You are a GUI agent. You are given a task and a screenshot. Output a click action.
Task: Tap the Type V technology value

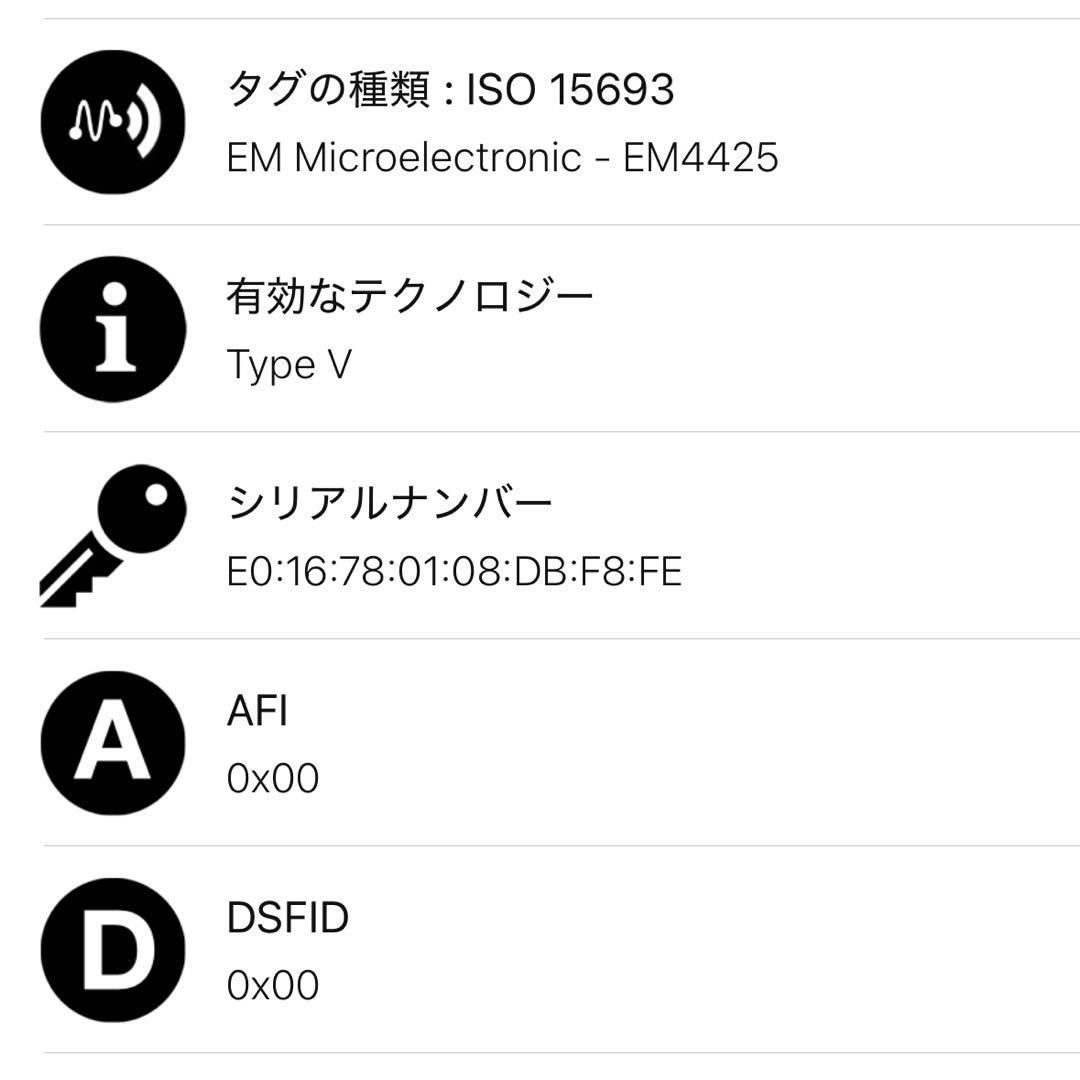point(289,365)
